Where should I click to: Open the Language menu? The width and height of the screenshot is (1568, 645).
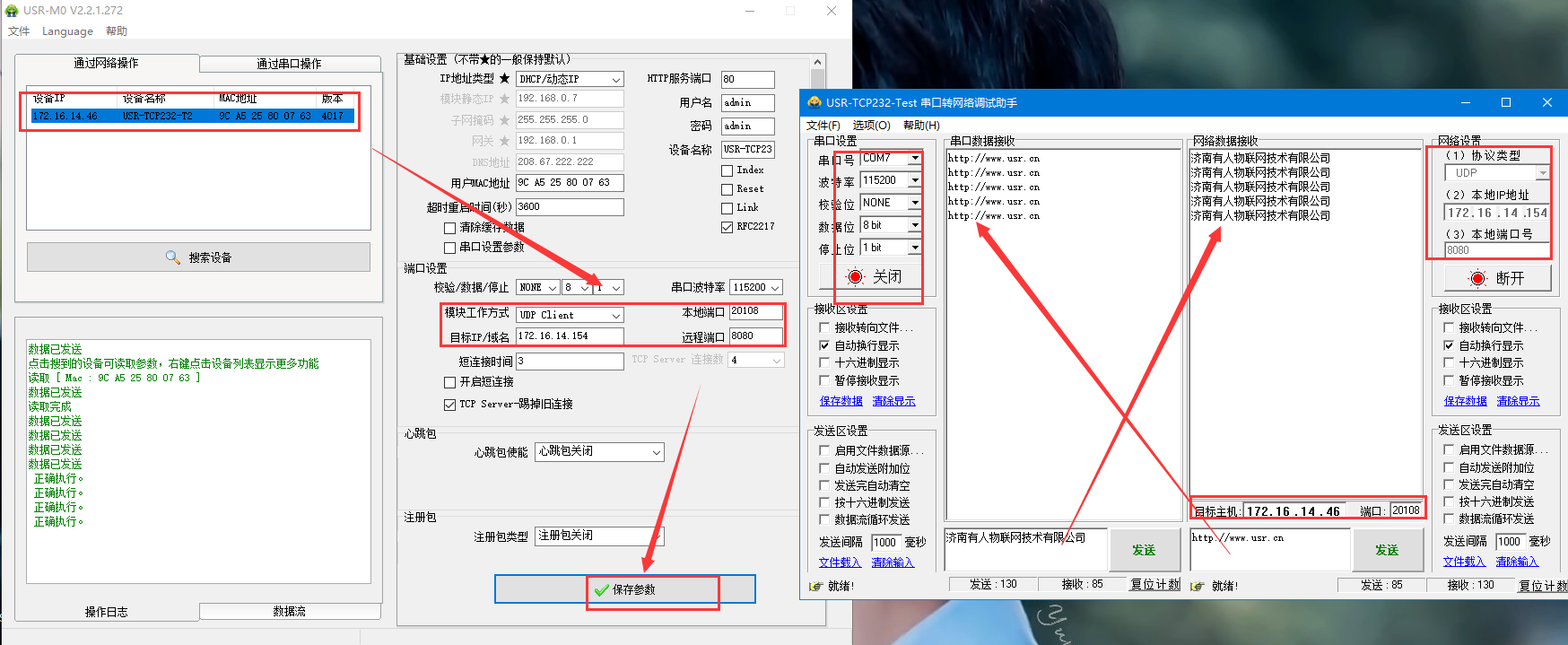(67, 31)
